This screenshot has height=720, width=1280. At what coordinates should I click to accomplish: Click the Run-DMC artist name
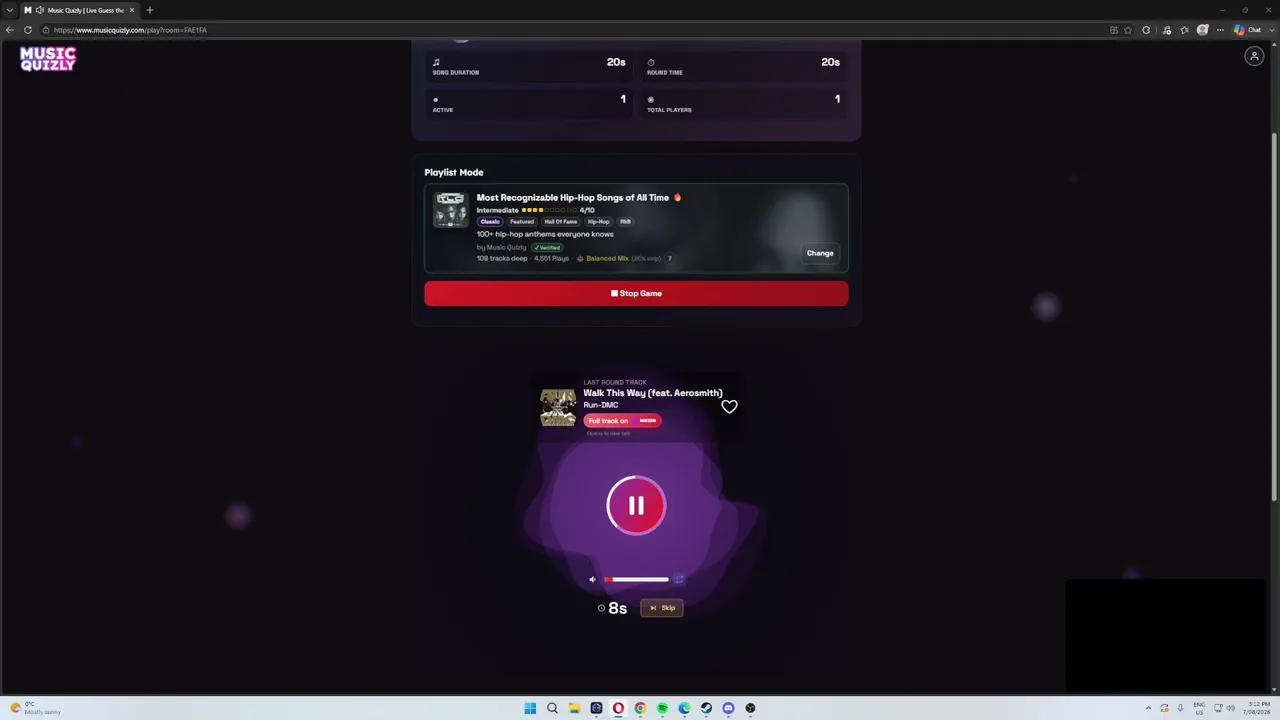pyautogui.click(x=601, y=405)
